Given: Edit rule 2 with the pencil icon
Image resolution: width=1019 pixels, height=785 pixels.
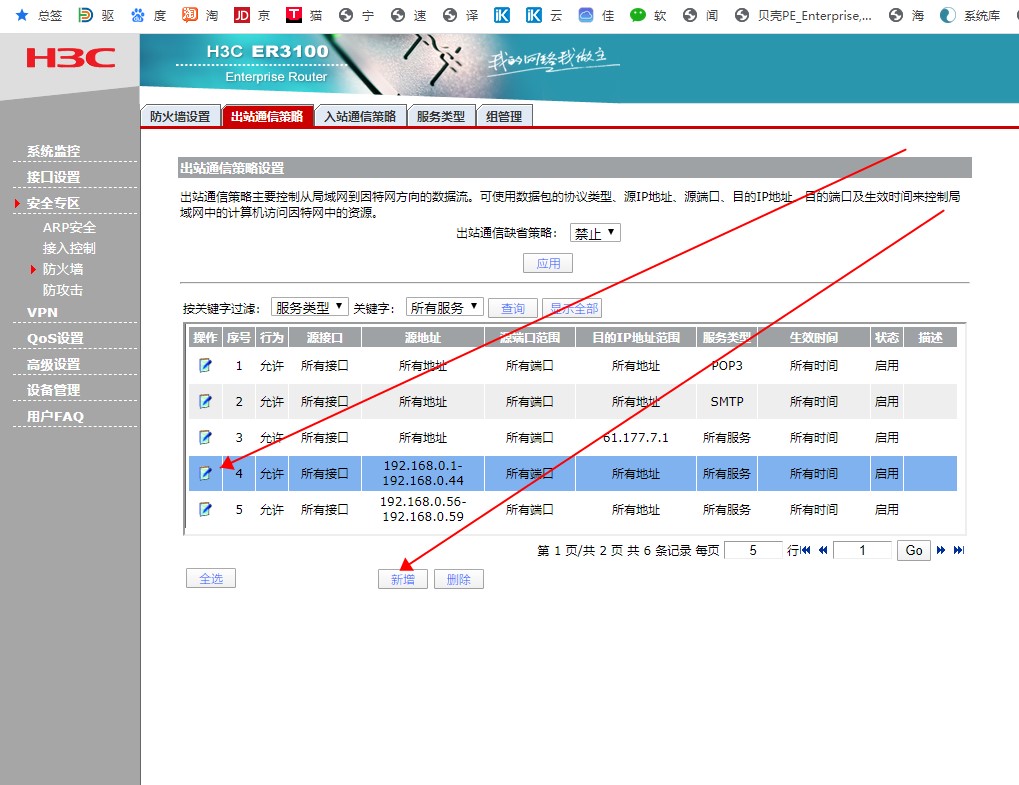Looking at the screenshot, I should coord(205,401).
